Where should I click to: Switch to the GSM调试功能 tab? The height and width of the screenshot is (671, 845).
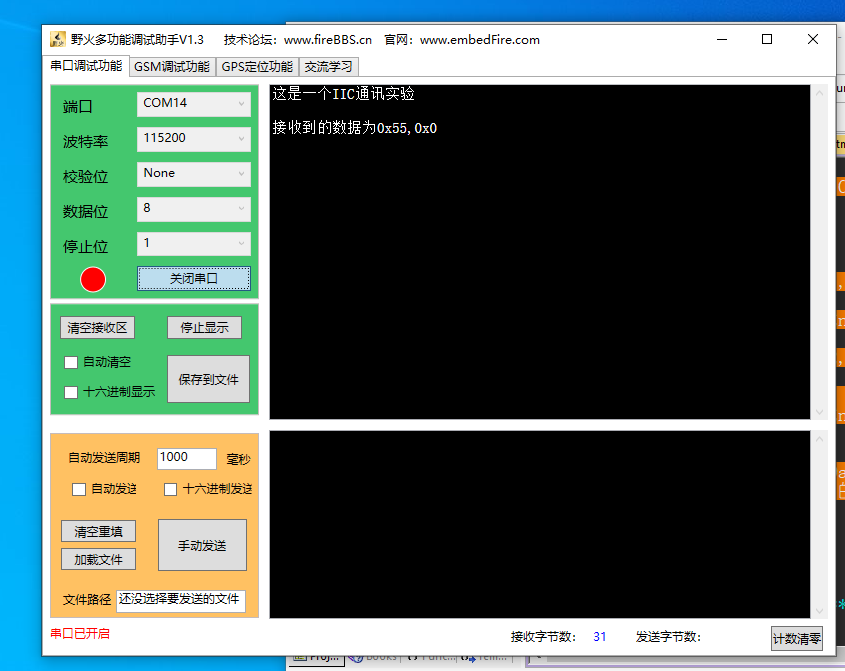172,67
